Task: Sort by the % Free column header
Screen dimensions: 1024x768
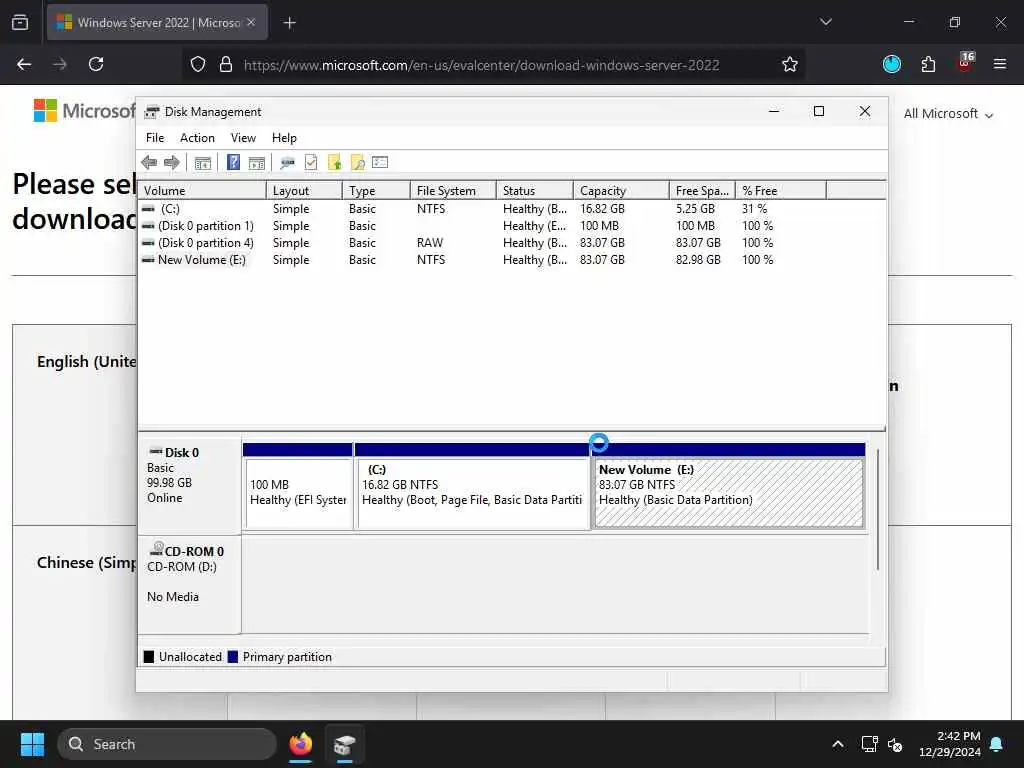Action: coord(781,191)
